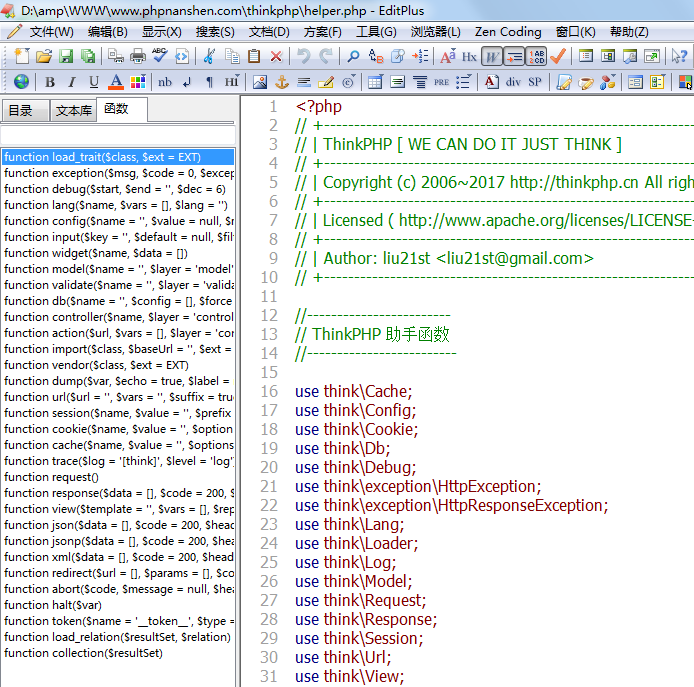This screenshot has height=687, width=694.
Task: Insert horizontal rule icon
Action: 304,82
